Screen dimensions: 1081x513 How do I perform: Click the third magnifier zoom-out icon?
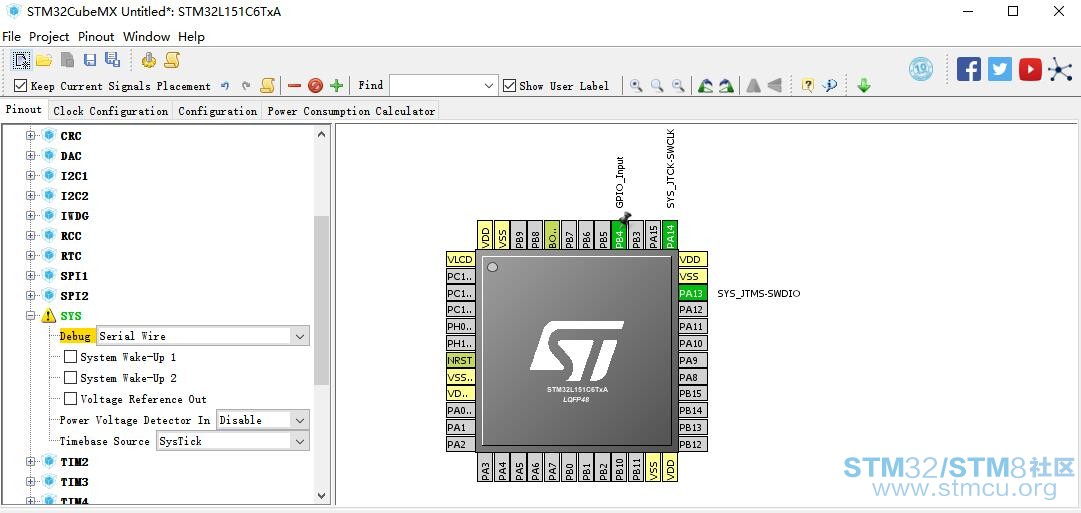pos(679,86)
